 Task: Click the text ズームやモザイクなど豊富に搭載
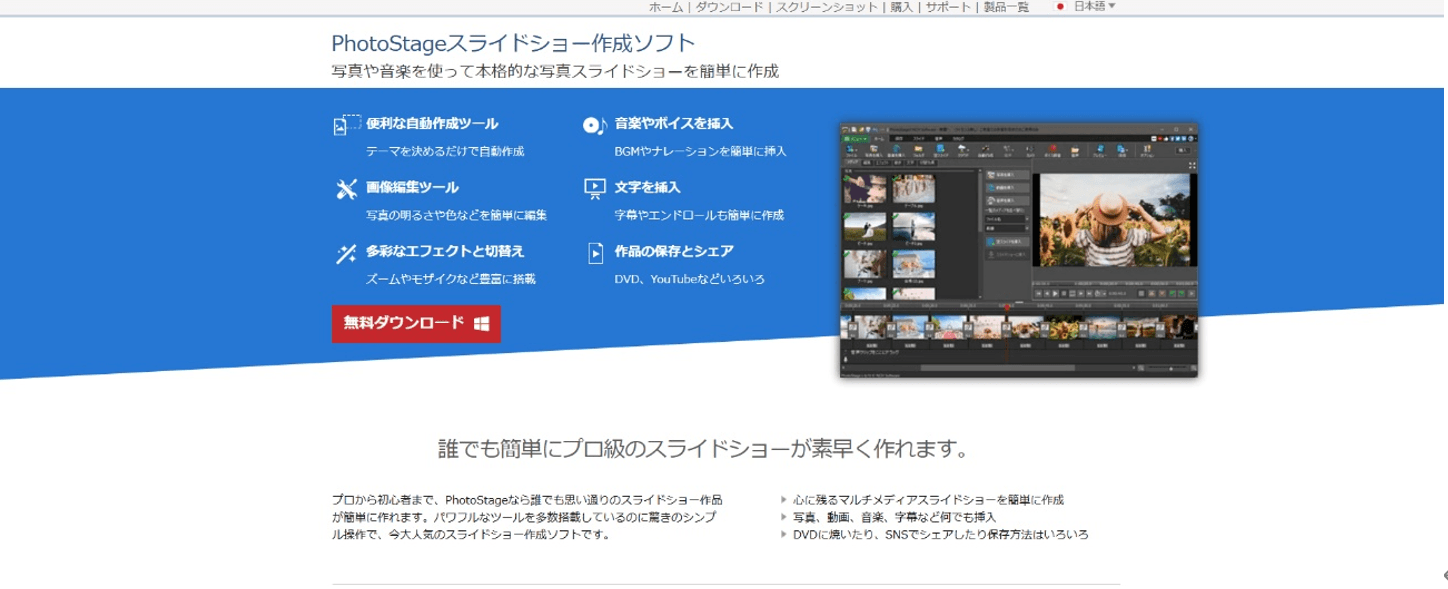(451, 279)
